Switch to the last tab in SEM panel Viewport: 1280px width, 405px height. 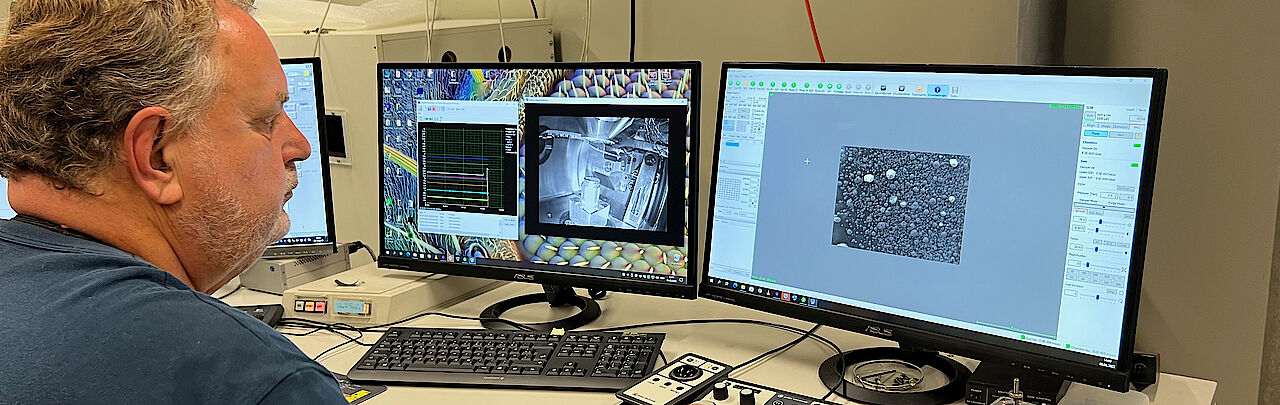1137,126
